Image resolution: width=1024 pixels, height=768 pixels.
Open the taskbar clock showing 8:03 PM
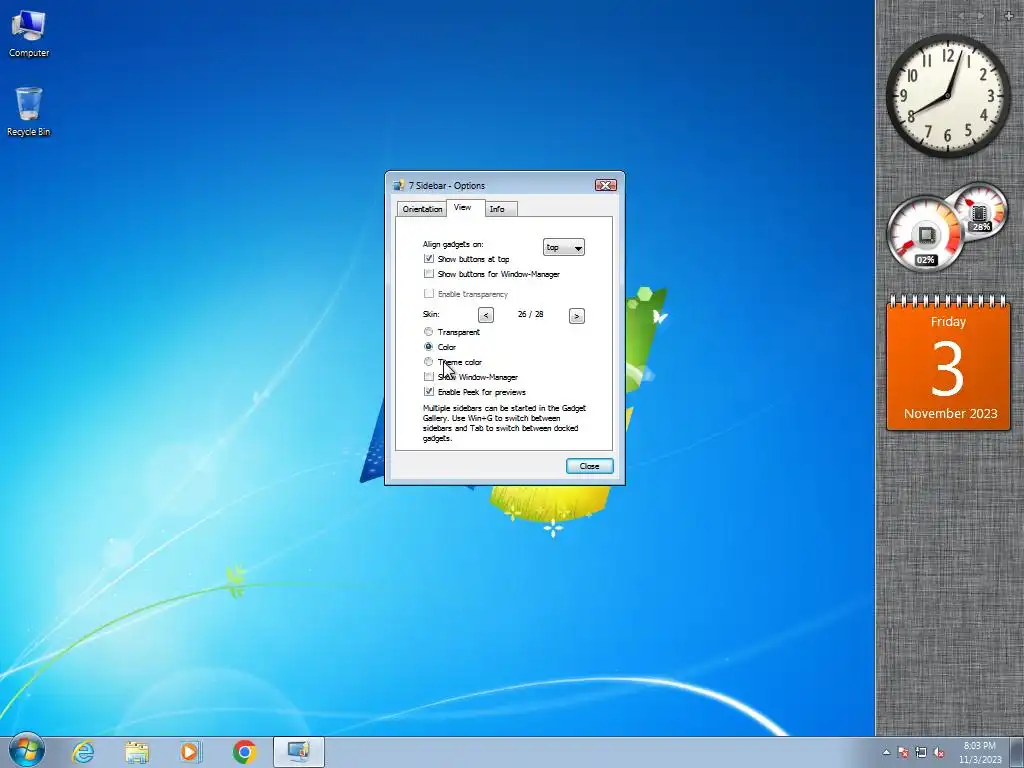(x=980, y=752)
